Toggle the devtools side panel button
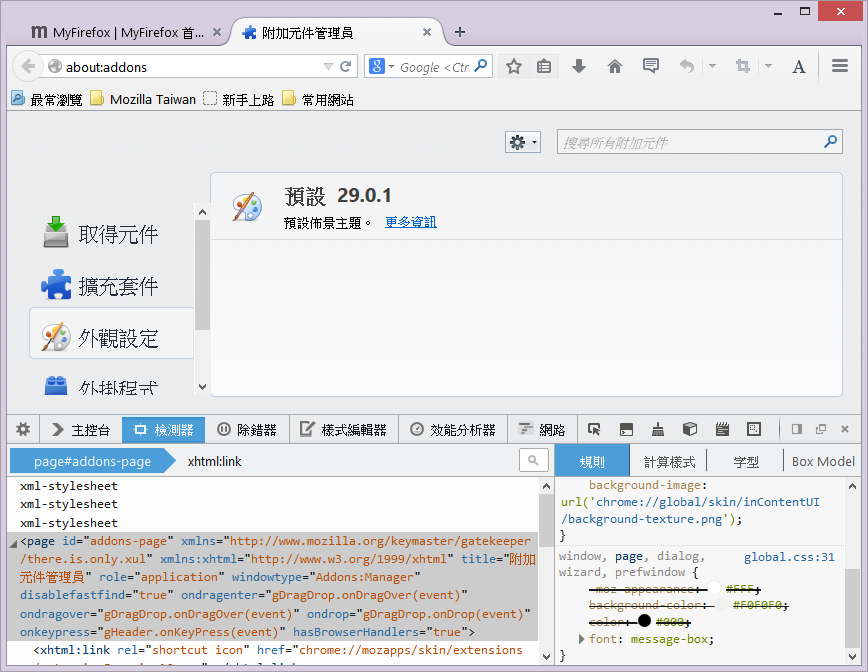Viewport: 868px width, 672px height. point(797,430)
